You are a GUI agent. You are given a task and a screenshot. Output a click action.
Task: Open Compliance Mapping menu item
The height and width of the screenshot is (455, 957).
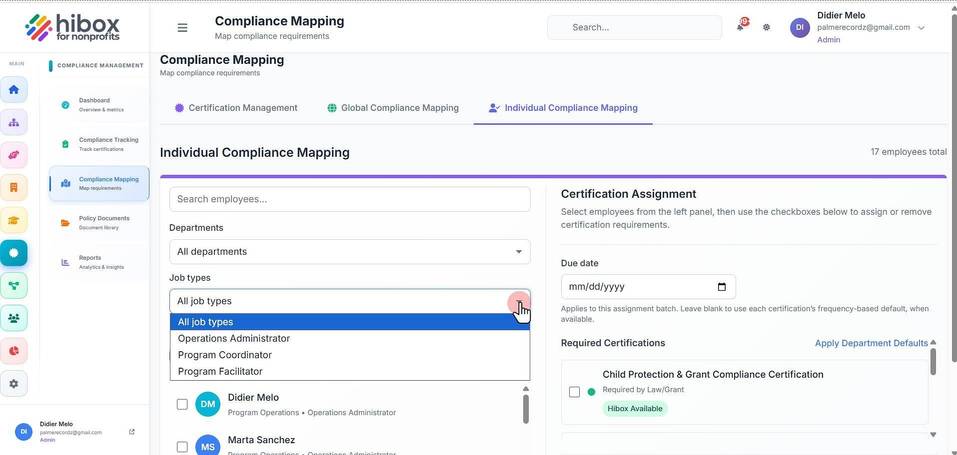(98, 183)
